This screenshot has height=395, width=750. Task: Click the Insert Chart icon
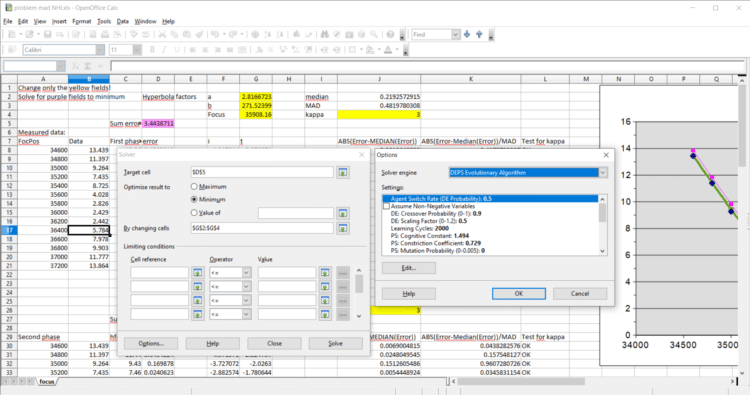click(x=297, y=34)
